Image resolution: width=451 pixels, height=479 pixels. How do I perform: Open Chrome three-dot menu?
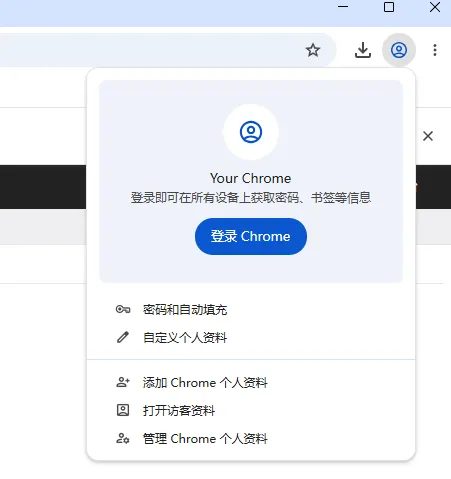435,50
